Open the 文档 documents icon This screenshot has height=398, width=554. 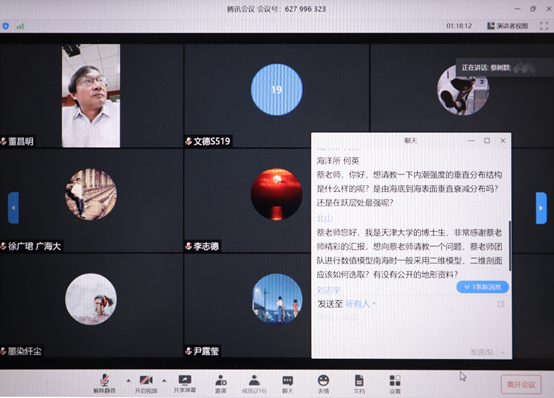[359, 384]
